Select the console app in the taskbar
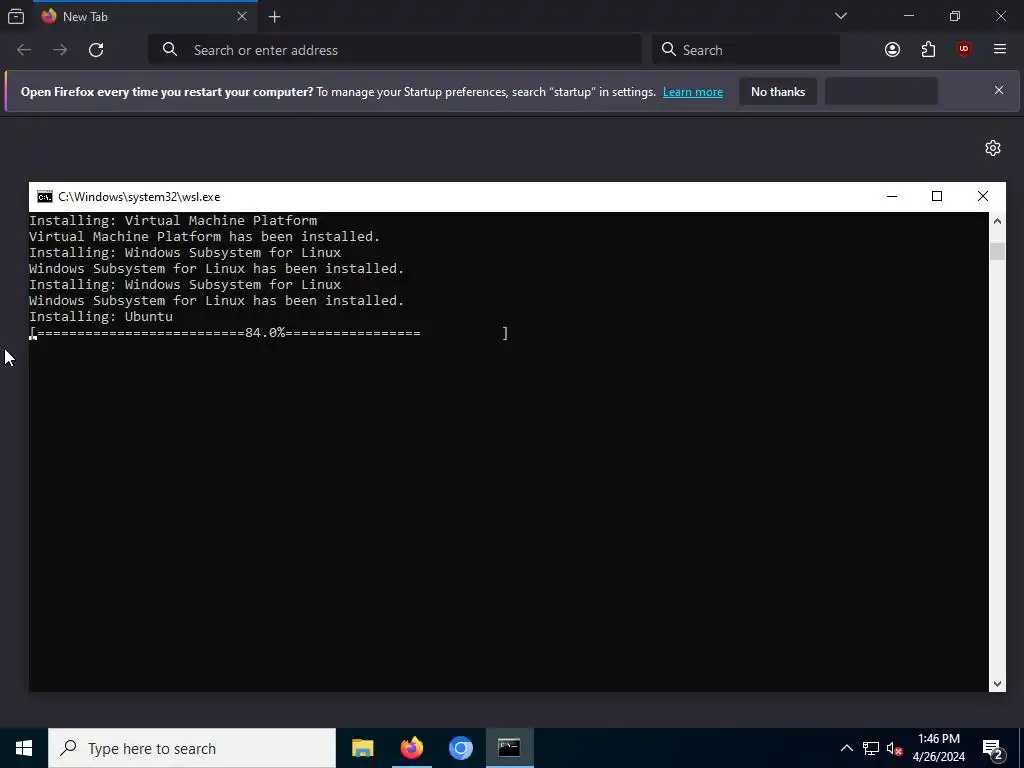 click(509, 748)
